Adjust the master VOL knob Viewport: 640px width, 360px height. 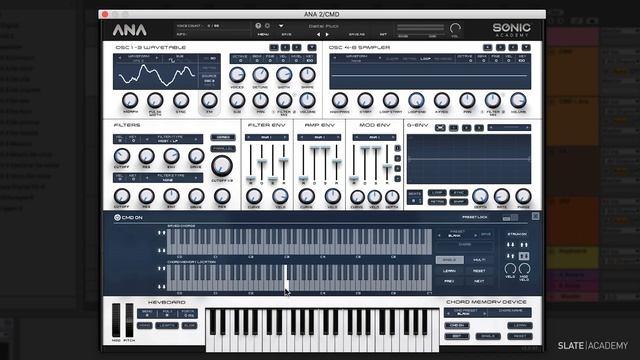[455, 29]
